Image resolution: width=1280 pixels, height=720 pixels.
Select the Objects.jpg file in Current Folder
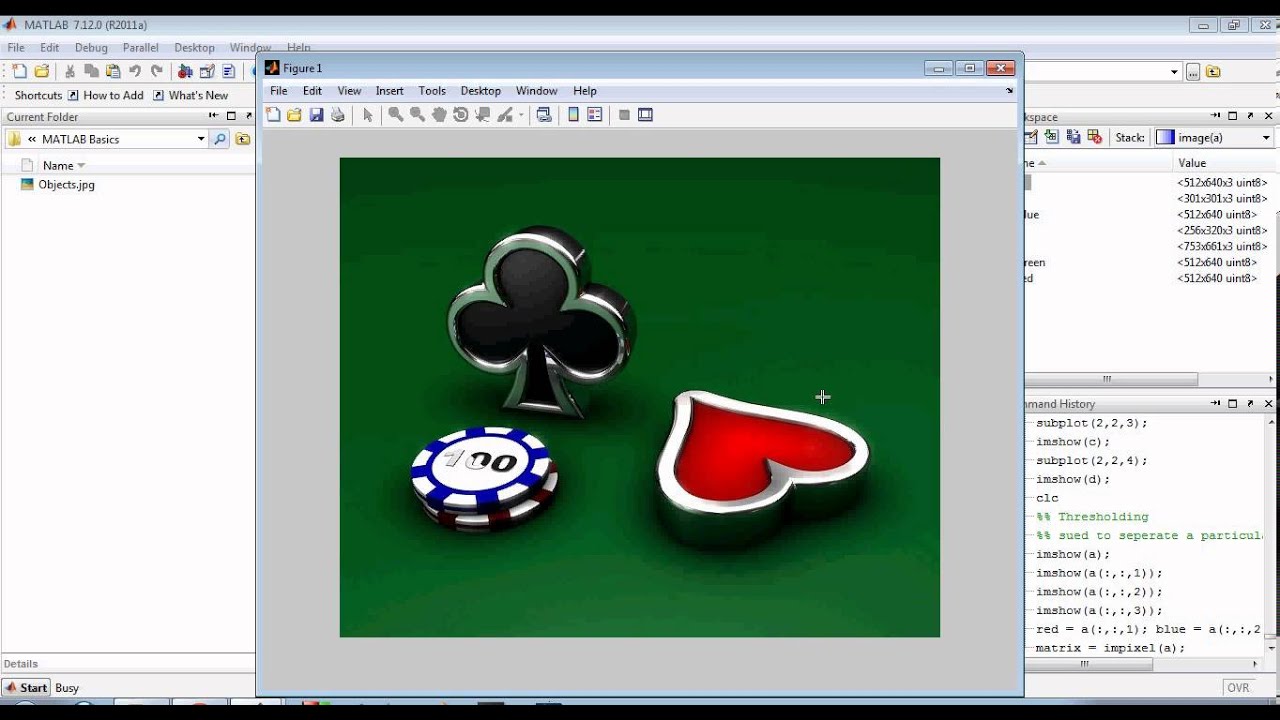pos(66,185)
